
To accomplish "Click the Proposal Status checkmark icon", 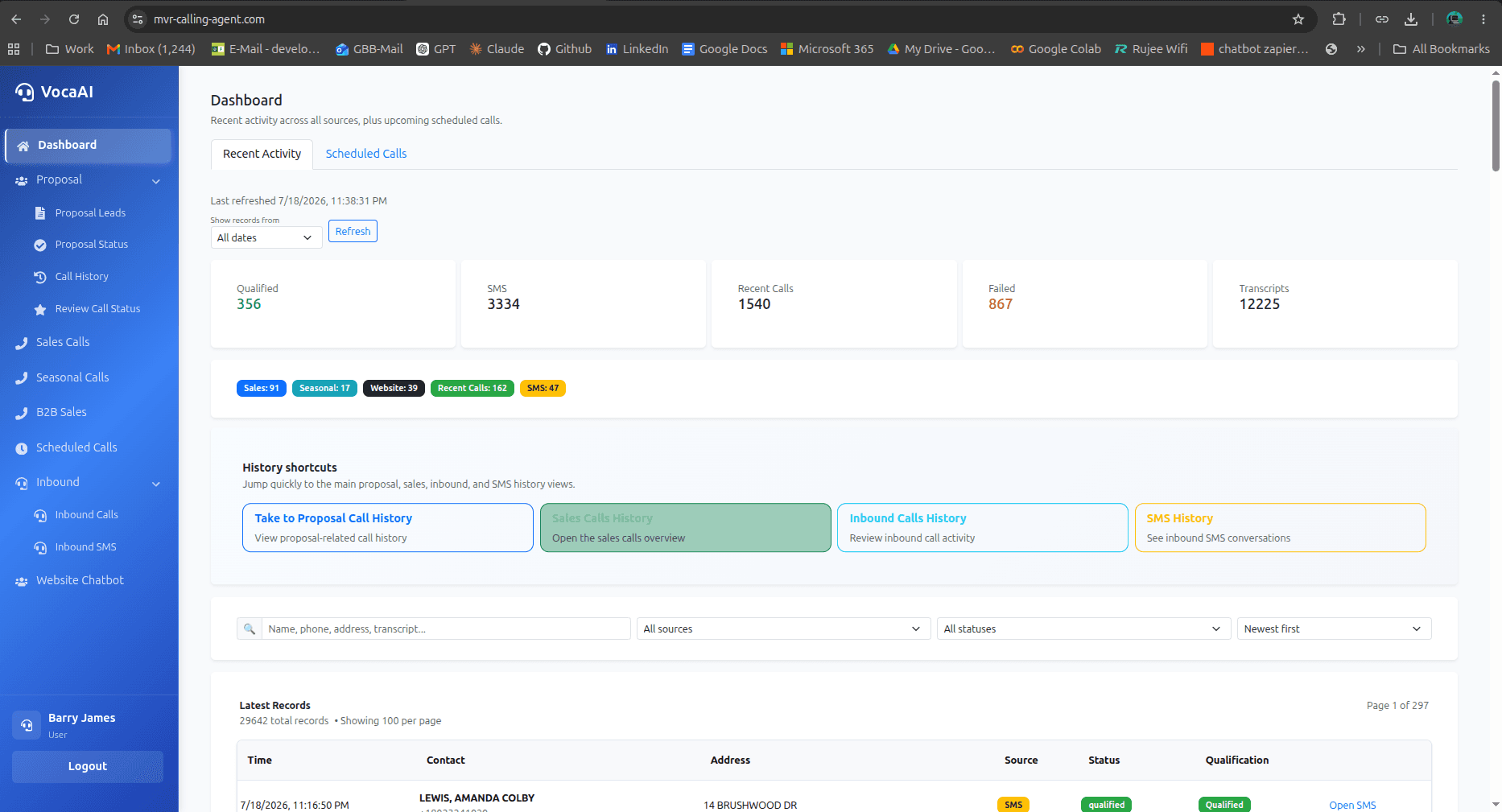I will (40, 245).
